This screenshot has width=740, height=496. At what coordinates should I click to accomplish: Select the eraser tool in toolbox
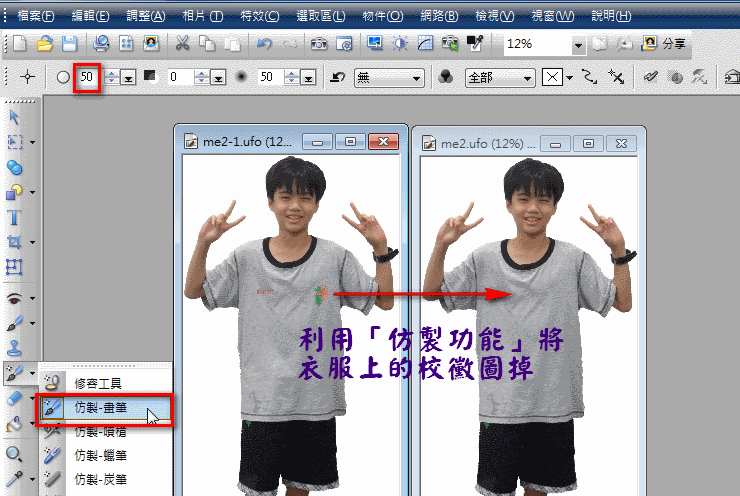14,399
